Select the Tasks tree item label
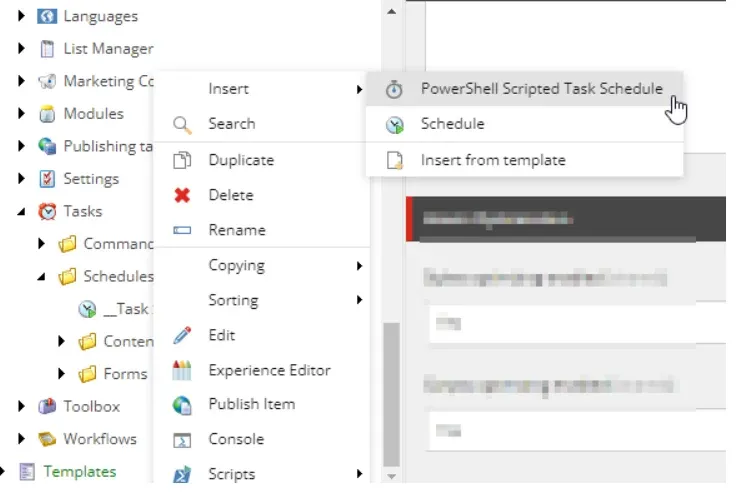 tap(83, 211)
